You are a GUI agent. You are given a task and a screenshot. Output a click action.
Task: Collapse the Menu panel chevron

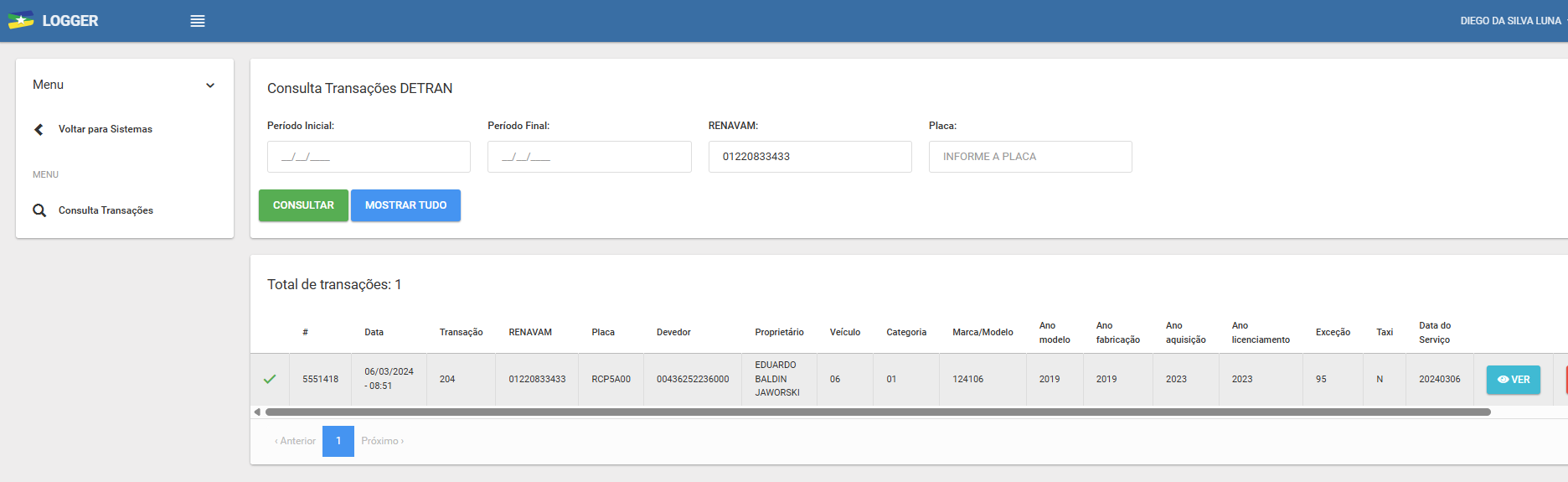pos(210,86)
